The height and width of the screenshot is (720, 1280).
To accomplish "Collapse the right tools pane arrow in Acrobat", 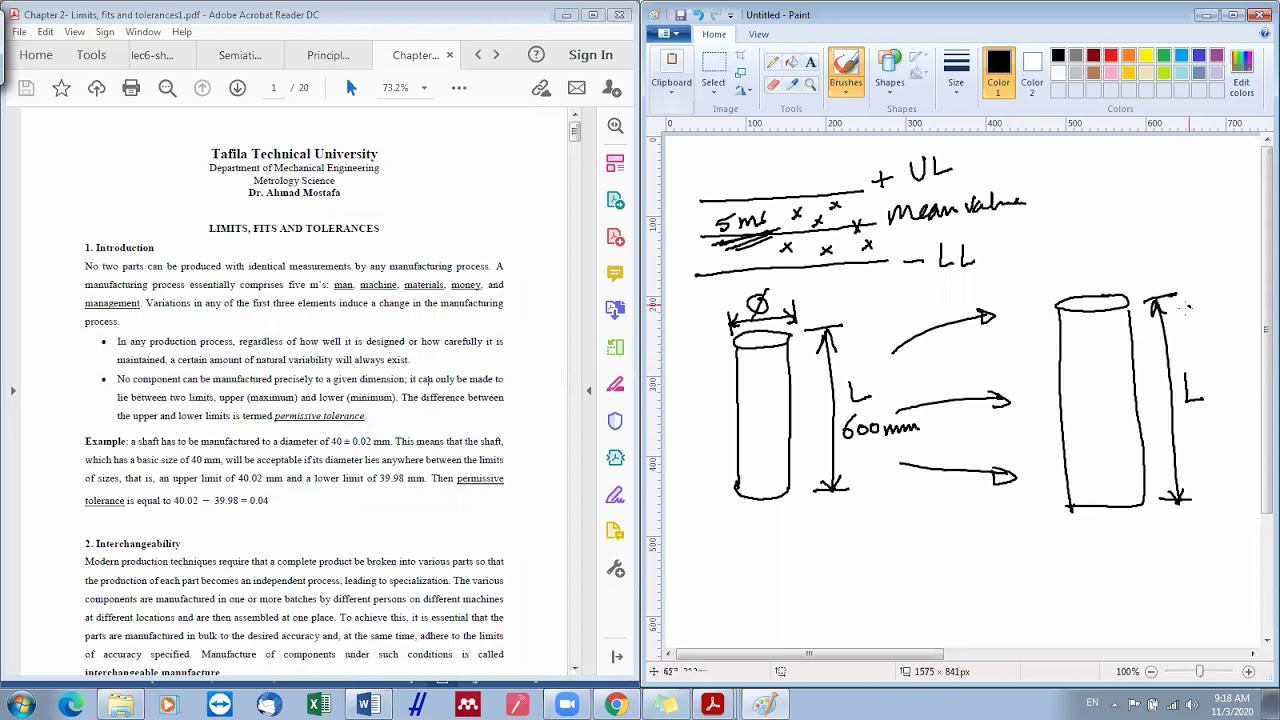I will tap(589, 391).
